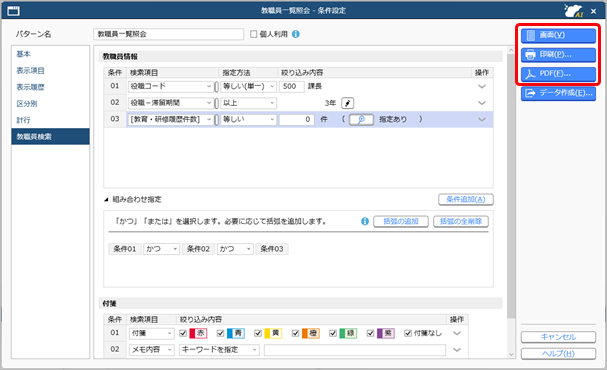Screen dimensions: 607x370
Task: Open the 役職－滞留期間 search item dropdown
Action: [171, 103]
